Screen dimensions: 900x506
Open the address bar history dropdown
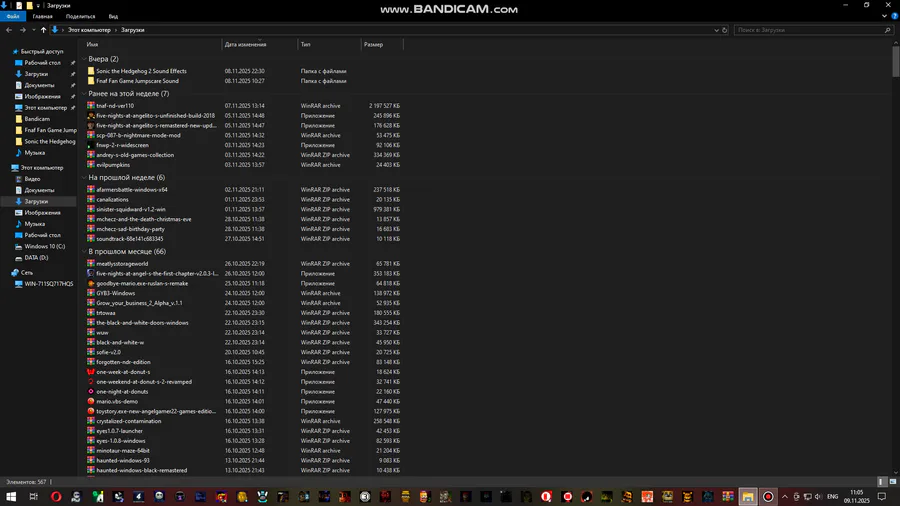coord(716,30)
